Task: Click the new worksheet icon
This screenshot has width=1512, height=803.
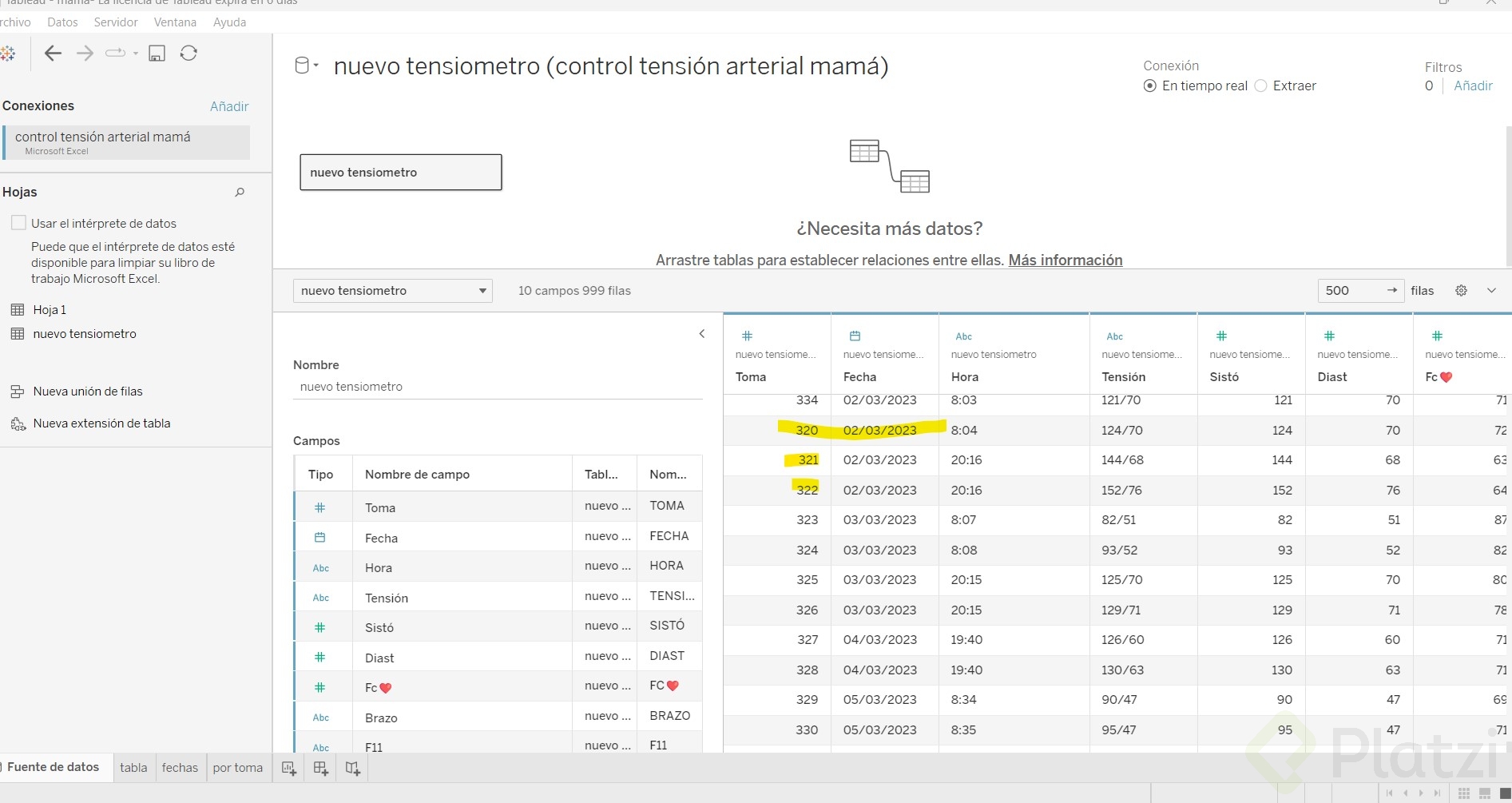Action: pyautogui.click(x=289, y=768)
